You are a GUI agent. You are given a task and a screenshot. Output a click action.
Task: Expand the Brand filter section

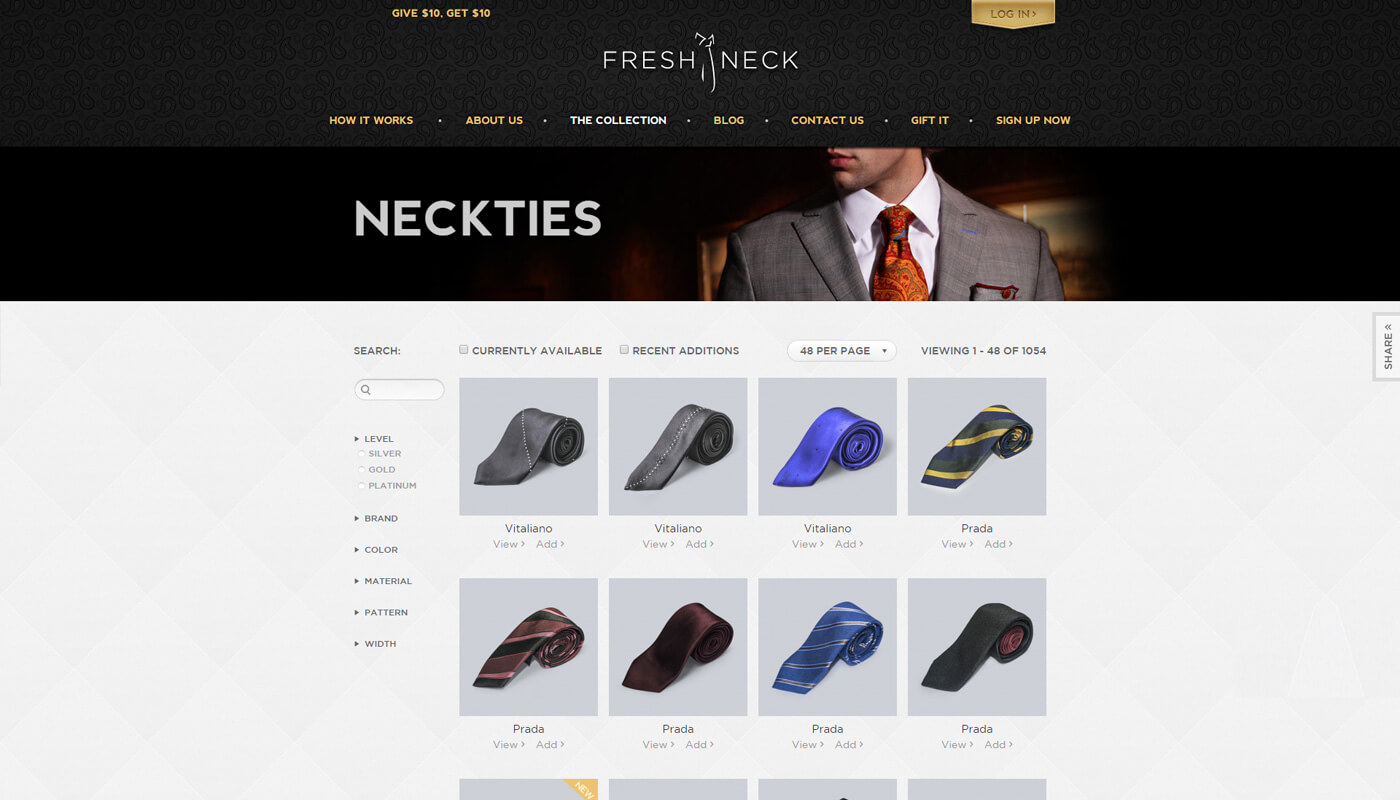[376, 519]
